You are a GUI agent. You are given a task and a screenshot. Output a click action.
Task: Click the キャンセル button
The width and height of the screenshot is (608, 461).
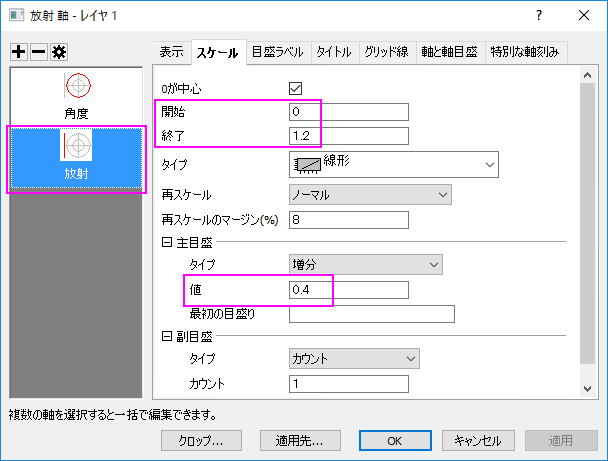pos(478,440)
